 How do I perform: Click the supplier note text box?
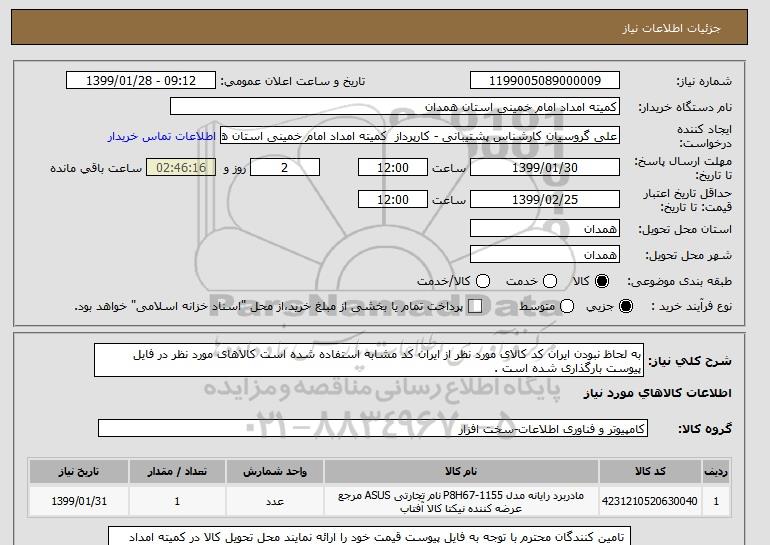[369, 536]
